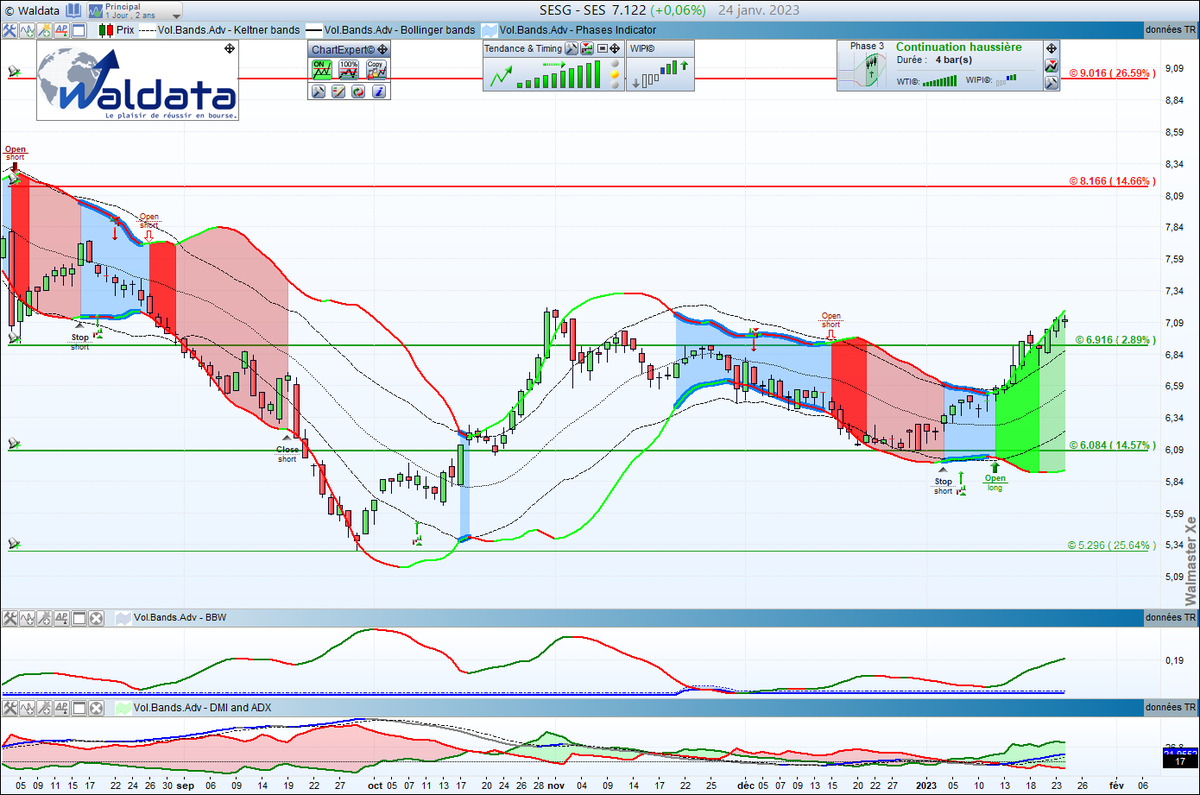Select Vol.Bands.Adv - DMI and ADX legend
The width and height of the screenshot is (1200, 795).
193,708
